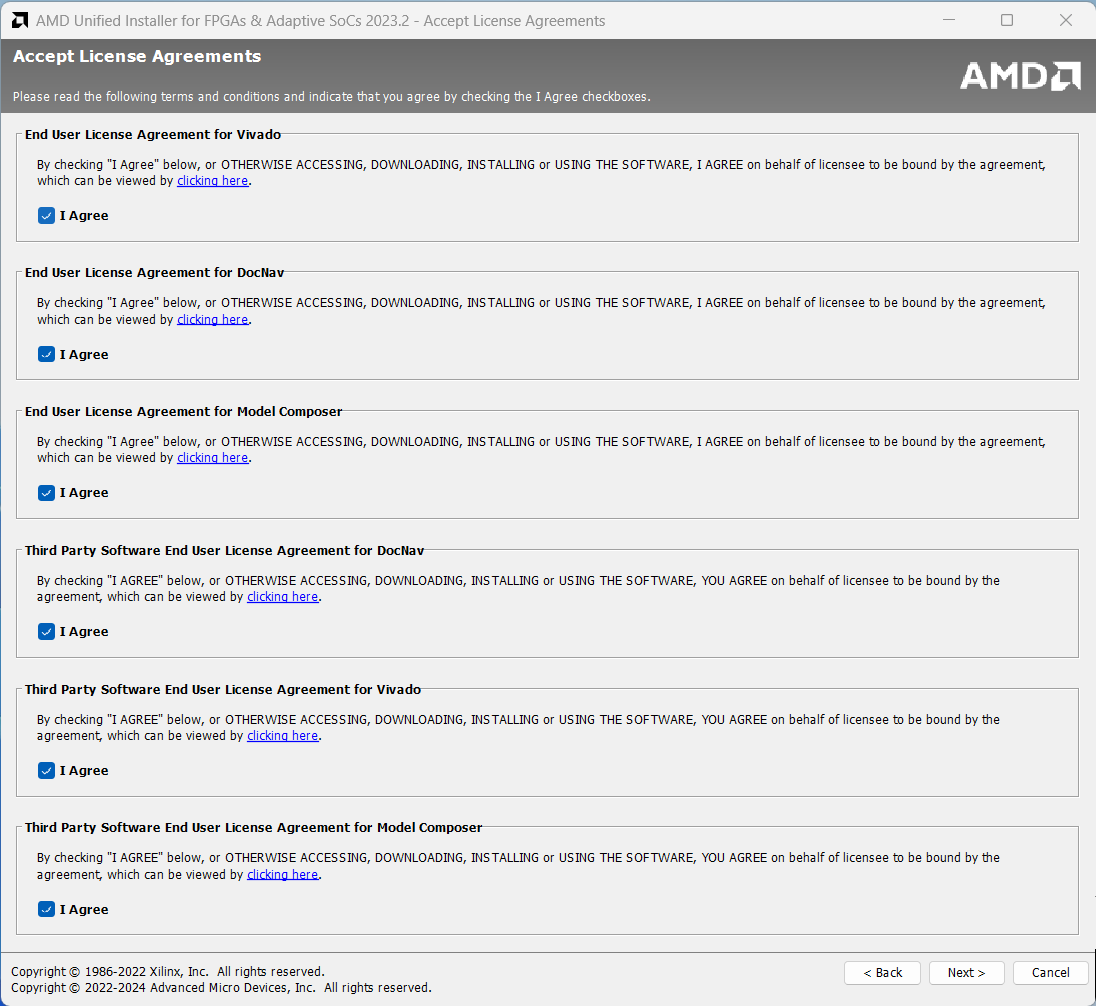1096x1006 pixels.
Task: Toggle I Agree for Third Party DocNav
Action: point(46,632)
